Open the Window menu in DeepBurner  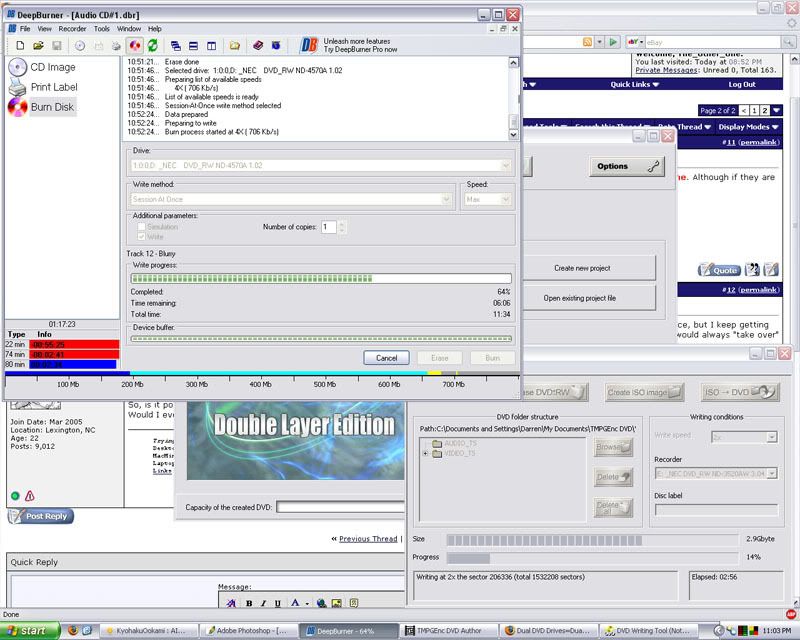[x=129, y=29]
